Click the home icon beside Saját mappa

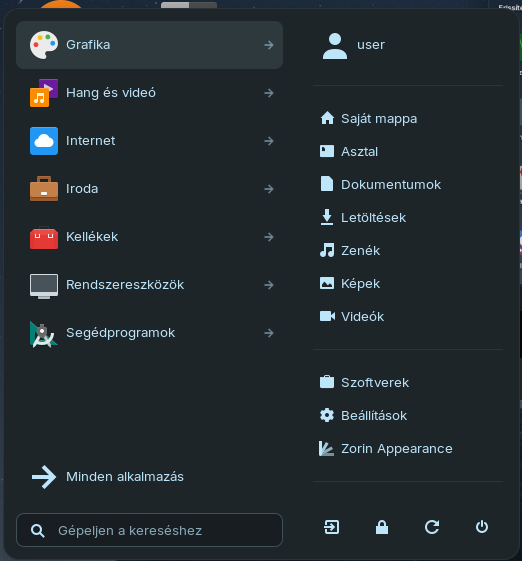click(327, 118)
